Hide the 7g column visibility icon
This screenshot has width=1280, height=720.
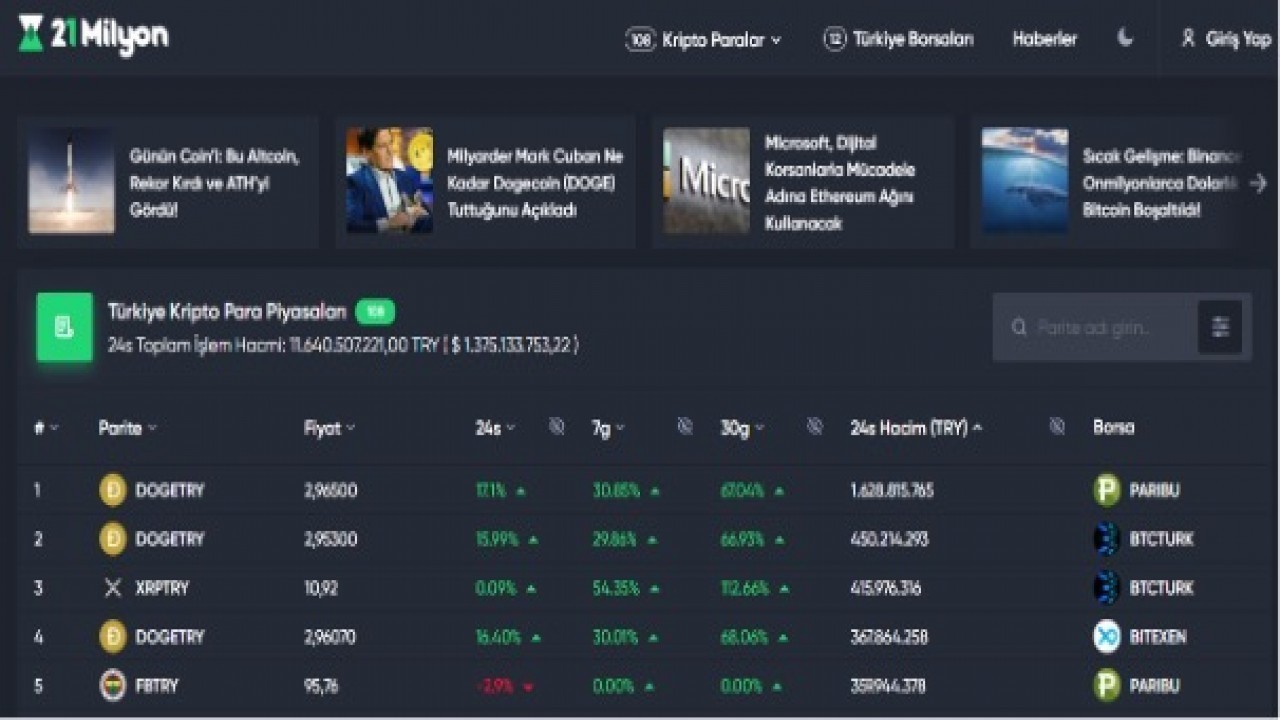pos(685,427)
